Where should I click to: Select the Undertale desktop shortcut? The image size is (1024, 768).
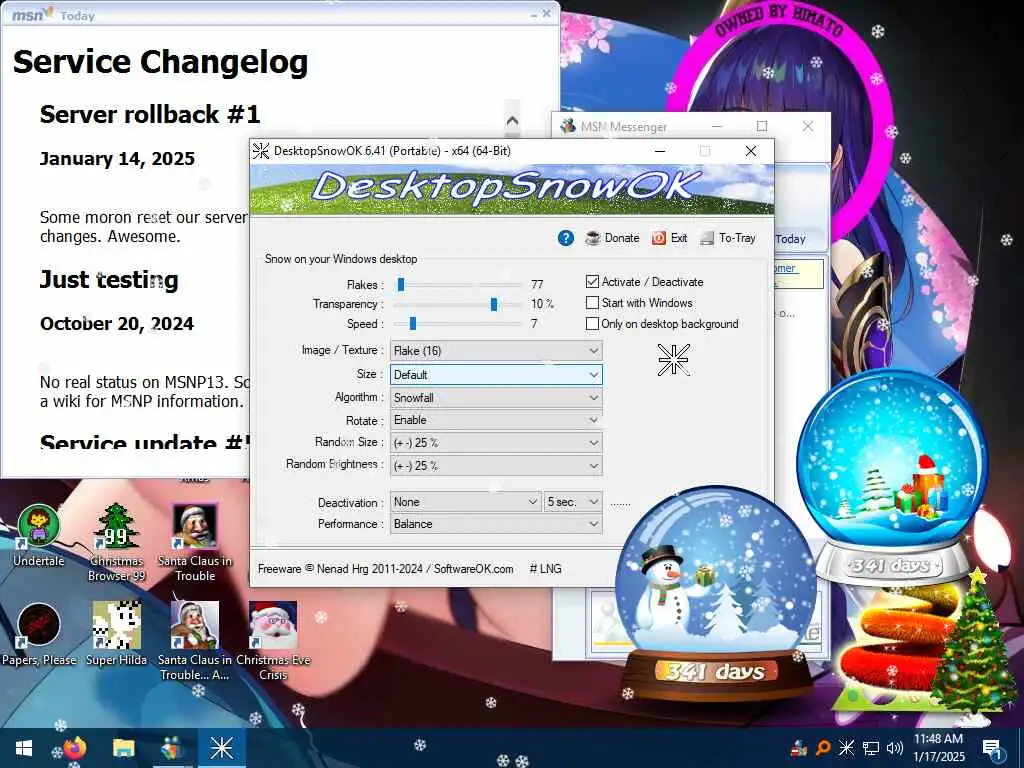click(x=39, y=536)
